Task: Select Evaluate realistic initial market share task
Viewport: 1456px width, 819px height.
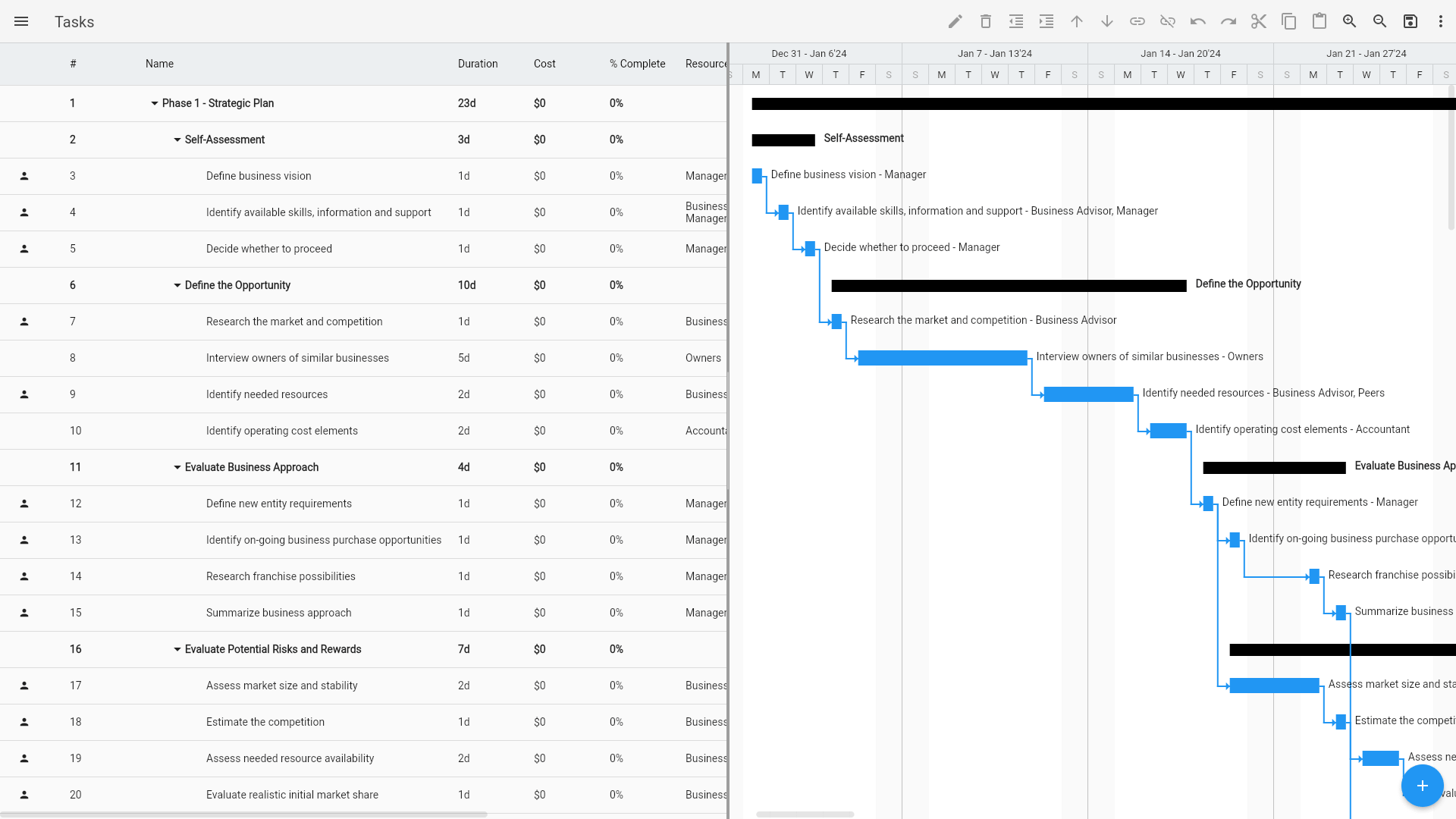Action: 292,795
